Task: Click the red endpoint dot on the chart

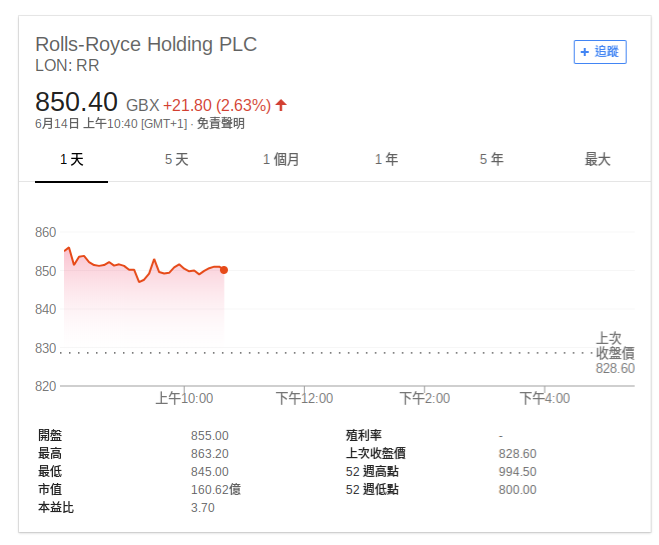Action: 224,270
